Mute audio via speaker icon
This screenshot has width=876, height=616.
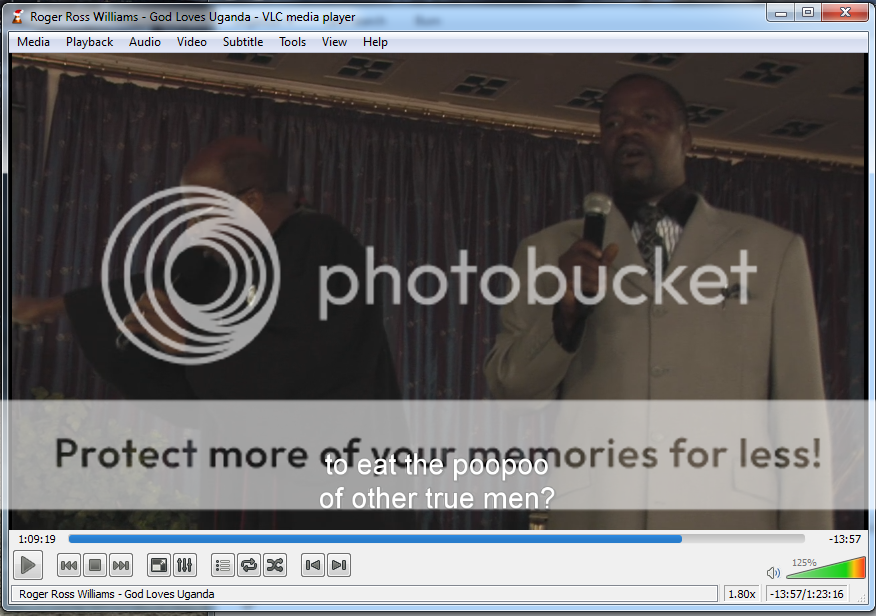pyautogui.click(x=773, y=572)
